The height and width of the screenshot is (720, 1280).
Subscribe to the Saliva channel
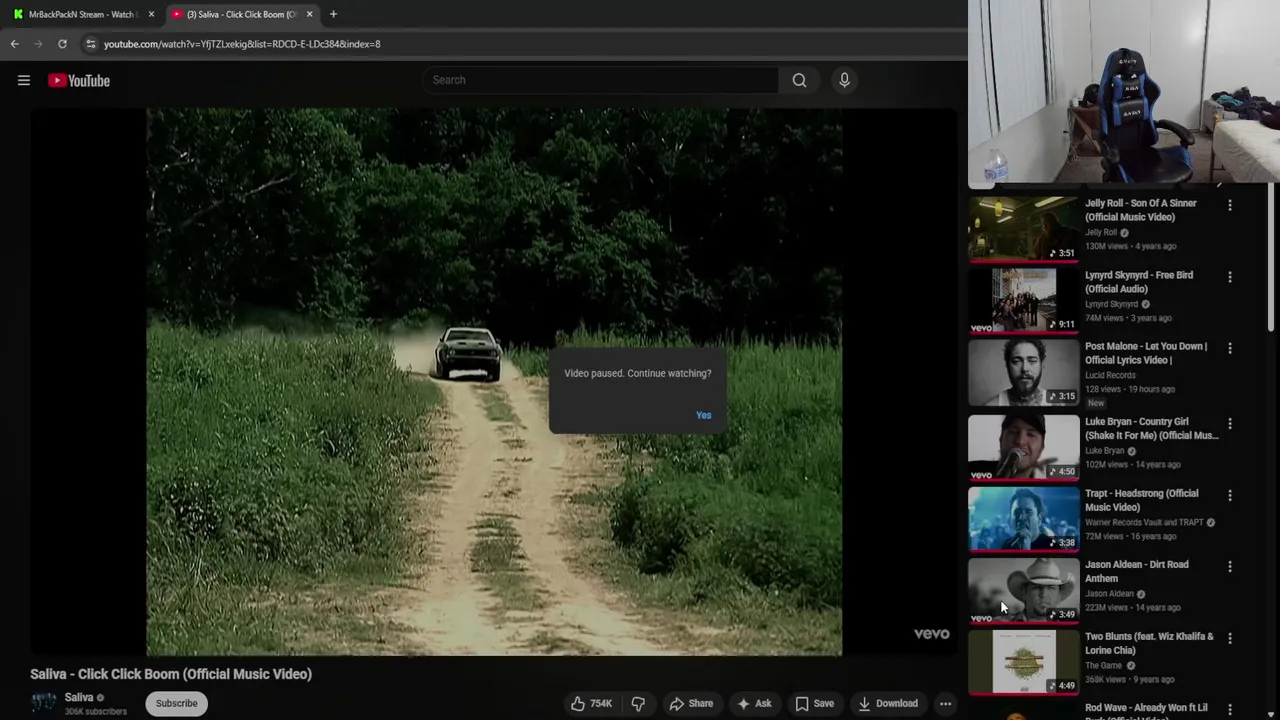coord(176,703)
